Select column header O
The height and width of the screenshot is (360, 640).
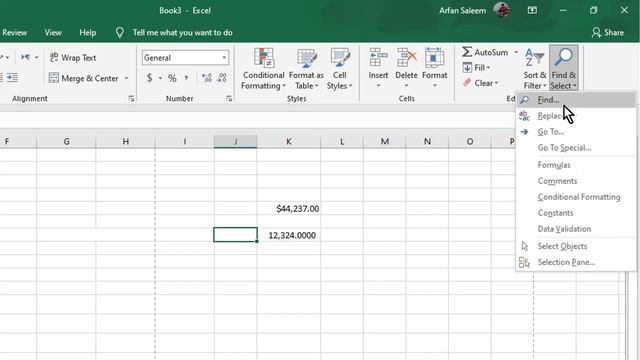pyautogui.click(x=470, y=141)
